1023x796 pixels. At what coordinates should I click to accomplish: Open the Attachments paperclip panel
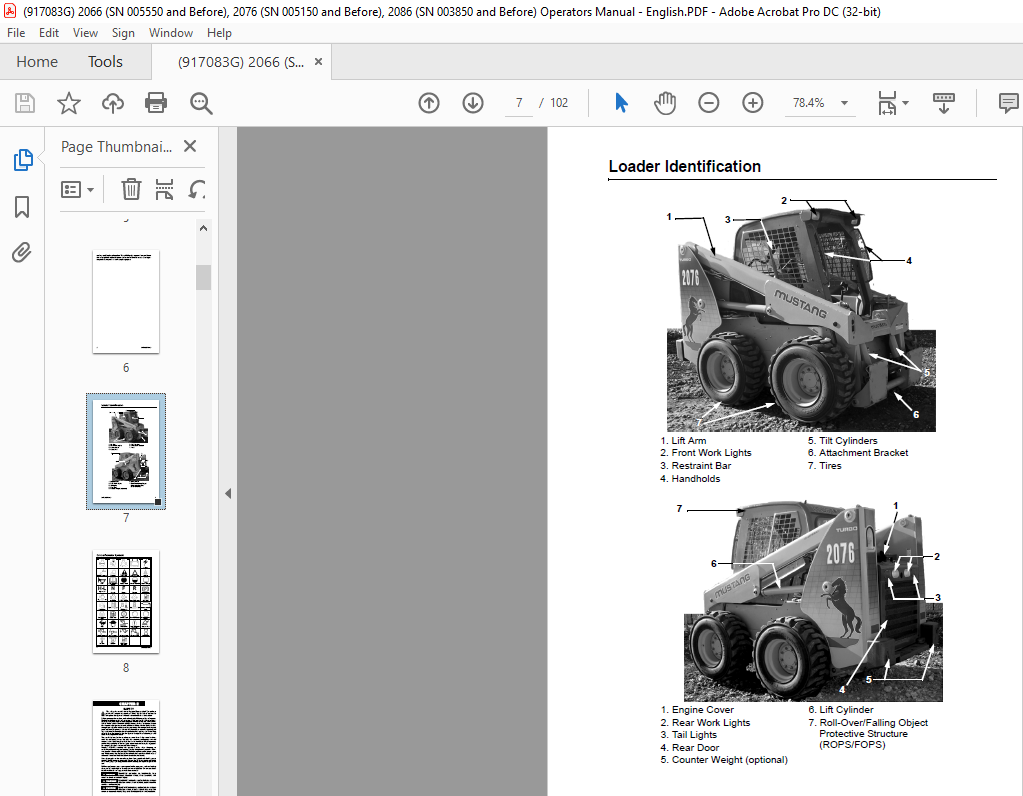point(22,253)
